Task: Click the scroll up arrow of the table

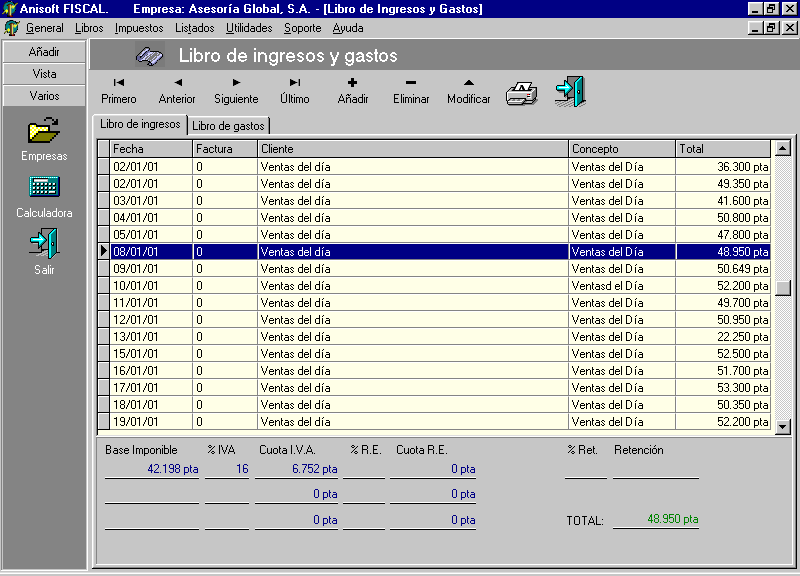Action: (x=782, y=148)
